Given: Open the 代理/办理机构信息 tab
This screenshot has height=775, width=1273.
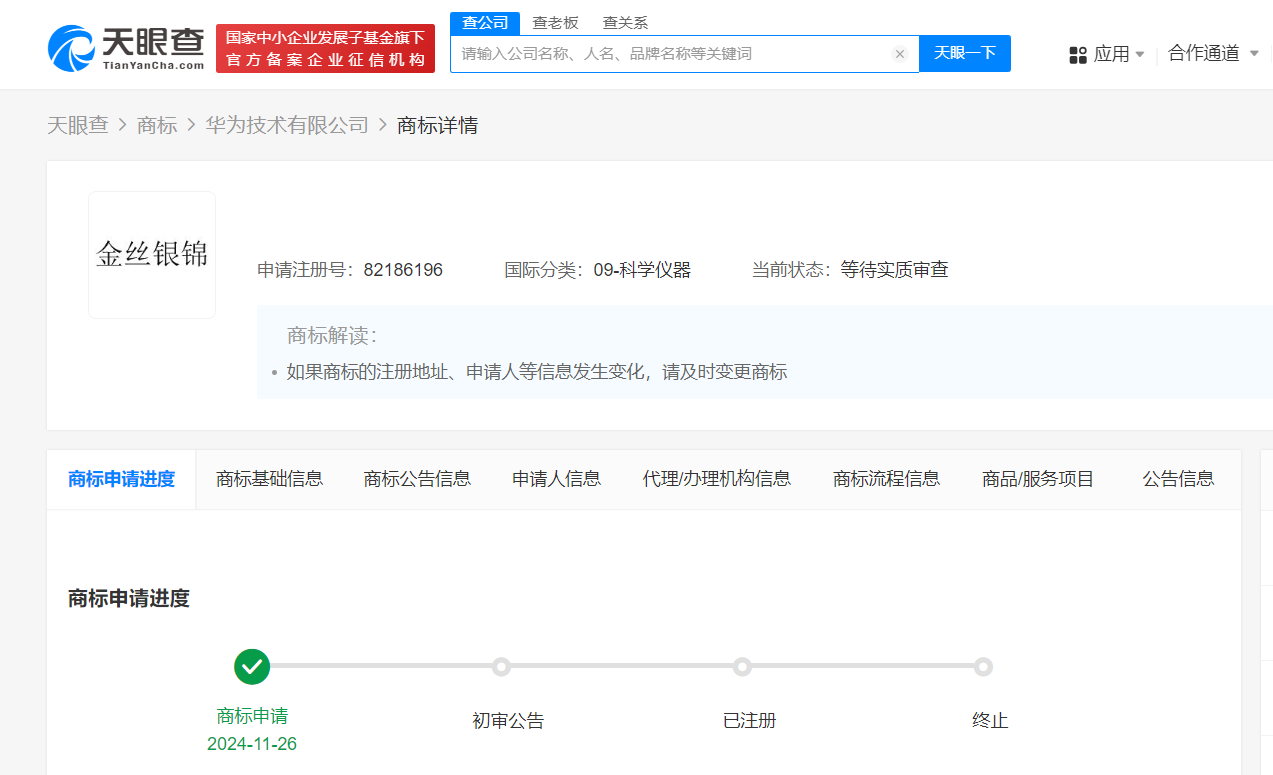Looking at the screenshot, I should (716, 479).
